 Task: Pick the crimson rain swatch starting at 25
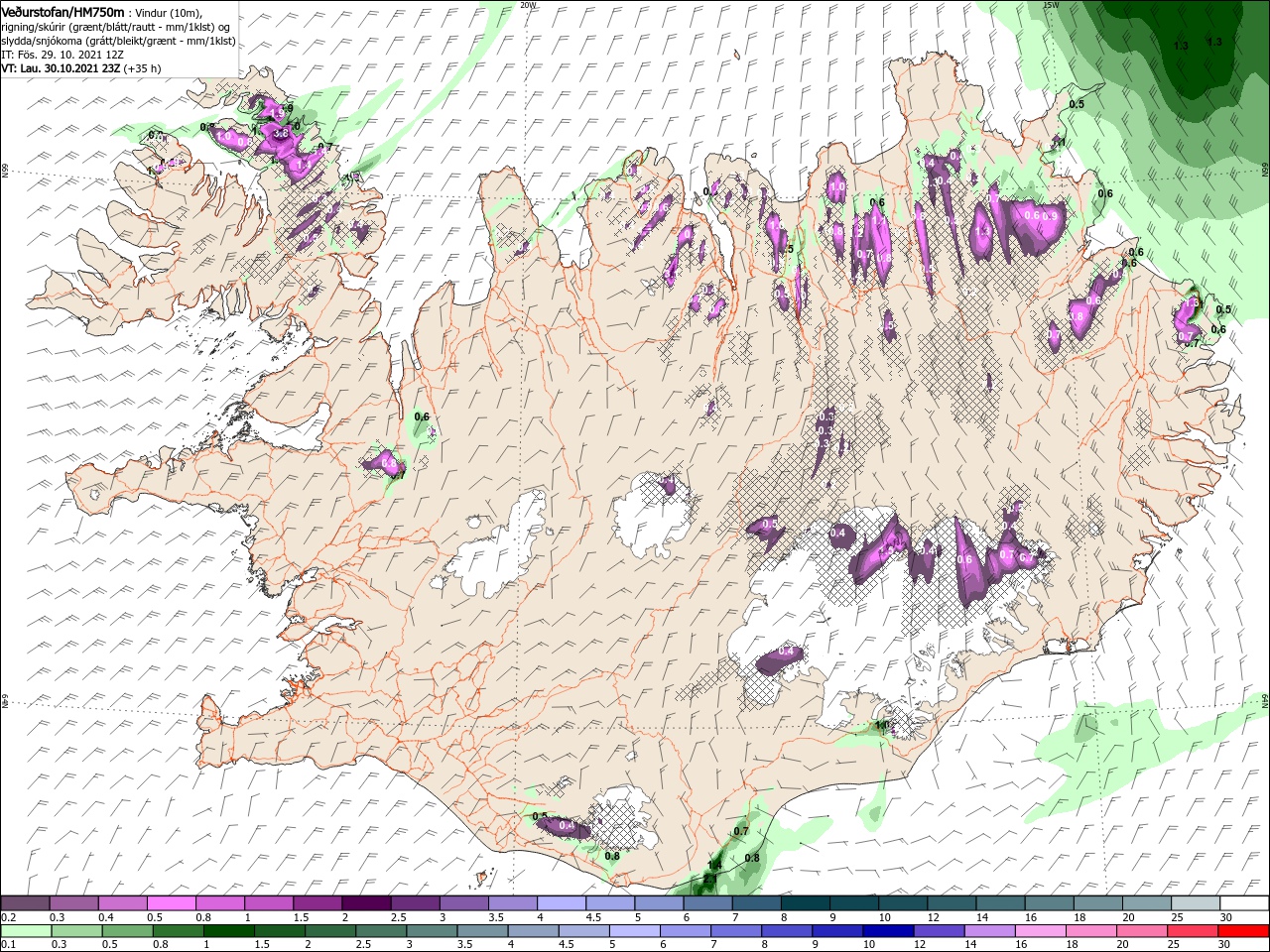click(x=1191, y=931)
